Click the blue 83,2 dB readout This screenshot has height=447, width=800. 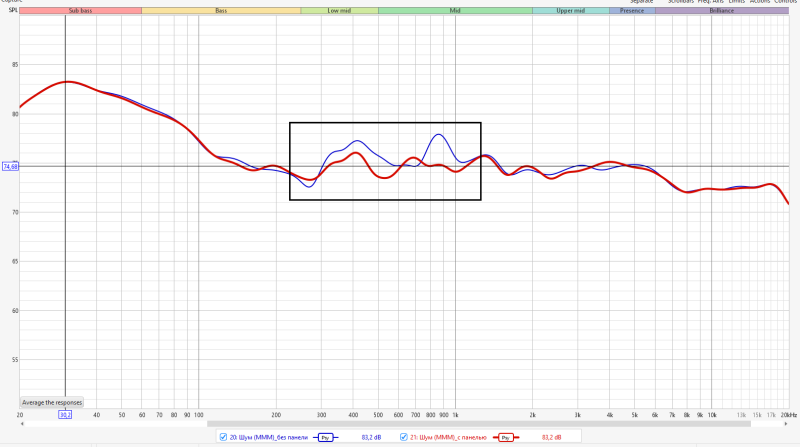tap(371, 437)
